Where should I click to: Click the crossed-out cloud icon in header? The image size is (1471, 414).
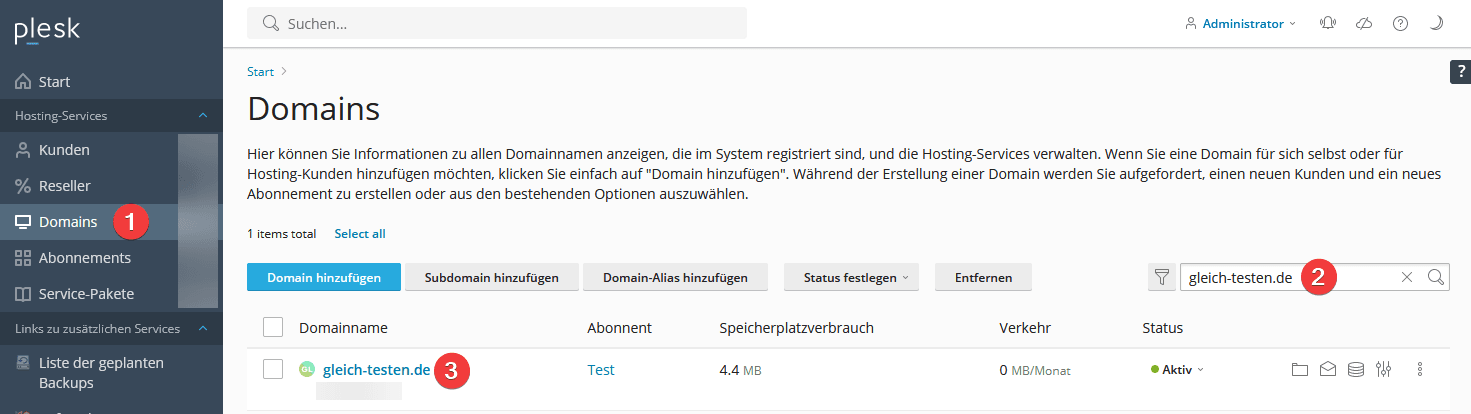pyautogui.click(x=1364, y=24)
